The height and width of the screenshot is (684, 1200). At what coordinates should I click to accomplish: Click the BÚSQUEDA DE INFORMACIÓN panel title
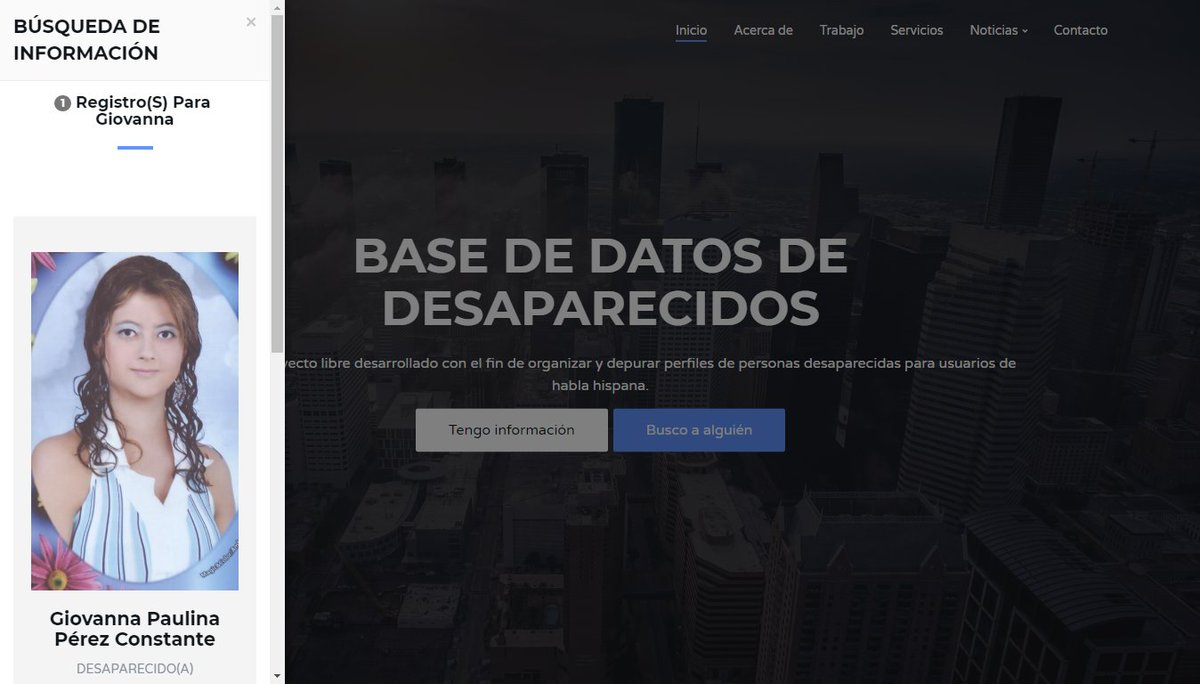[86, 40]
